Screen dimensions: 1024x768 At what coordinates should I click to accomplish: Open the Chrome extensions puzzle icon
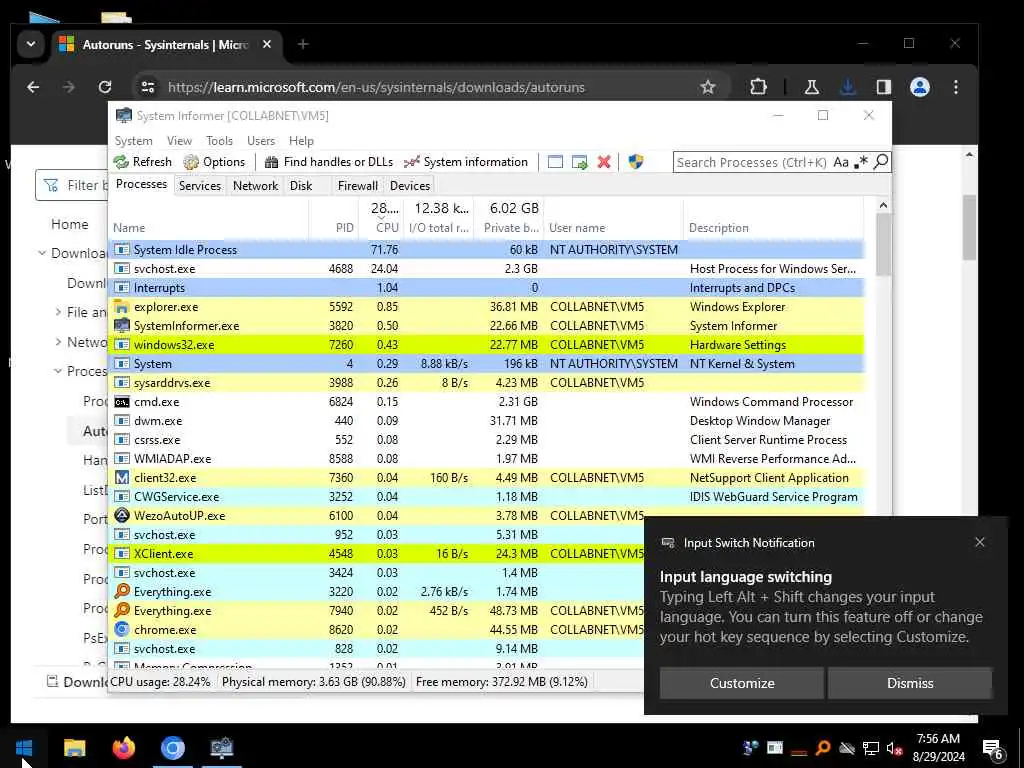[758, 87]
